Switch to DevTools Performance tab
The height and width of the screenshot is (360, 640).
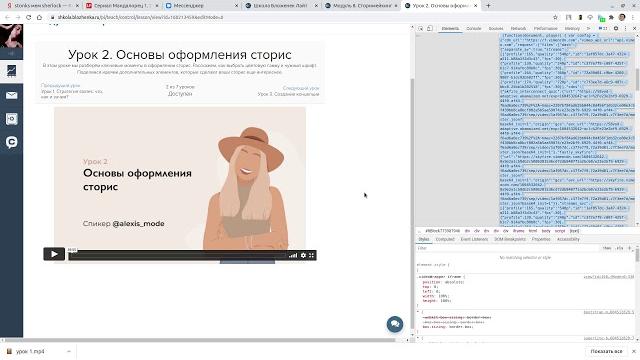tap(545, 29)
